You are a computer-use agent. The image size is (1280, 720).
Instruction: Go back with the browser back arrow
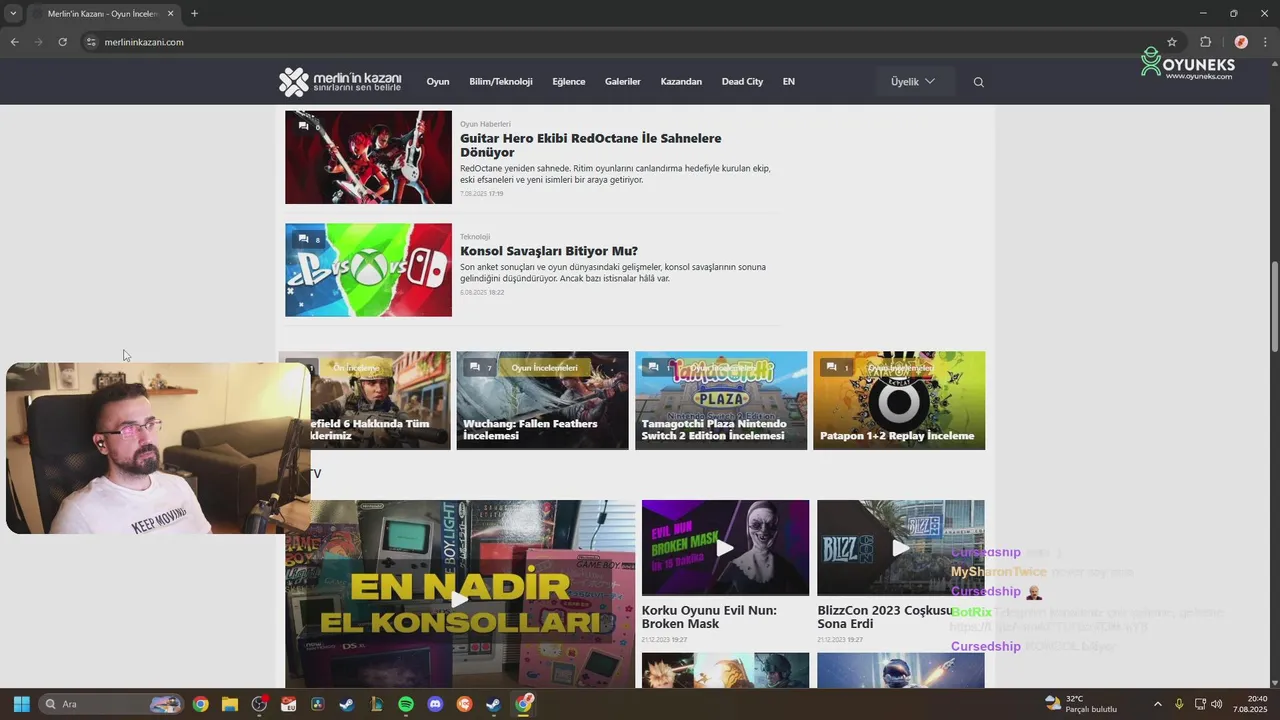(14, 42)
